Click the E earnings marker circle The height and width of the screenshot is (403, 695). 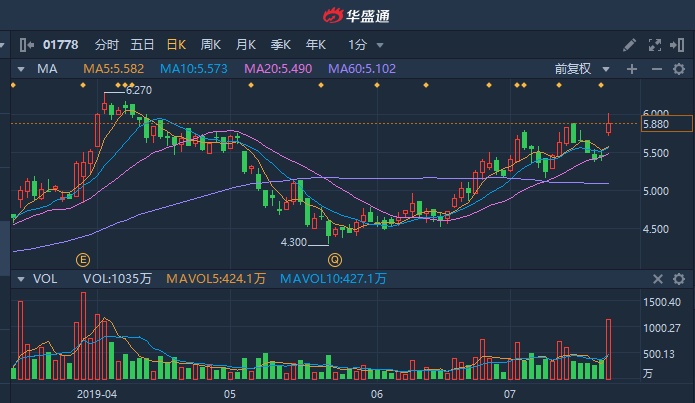[83, 260]
